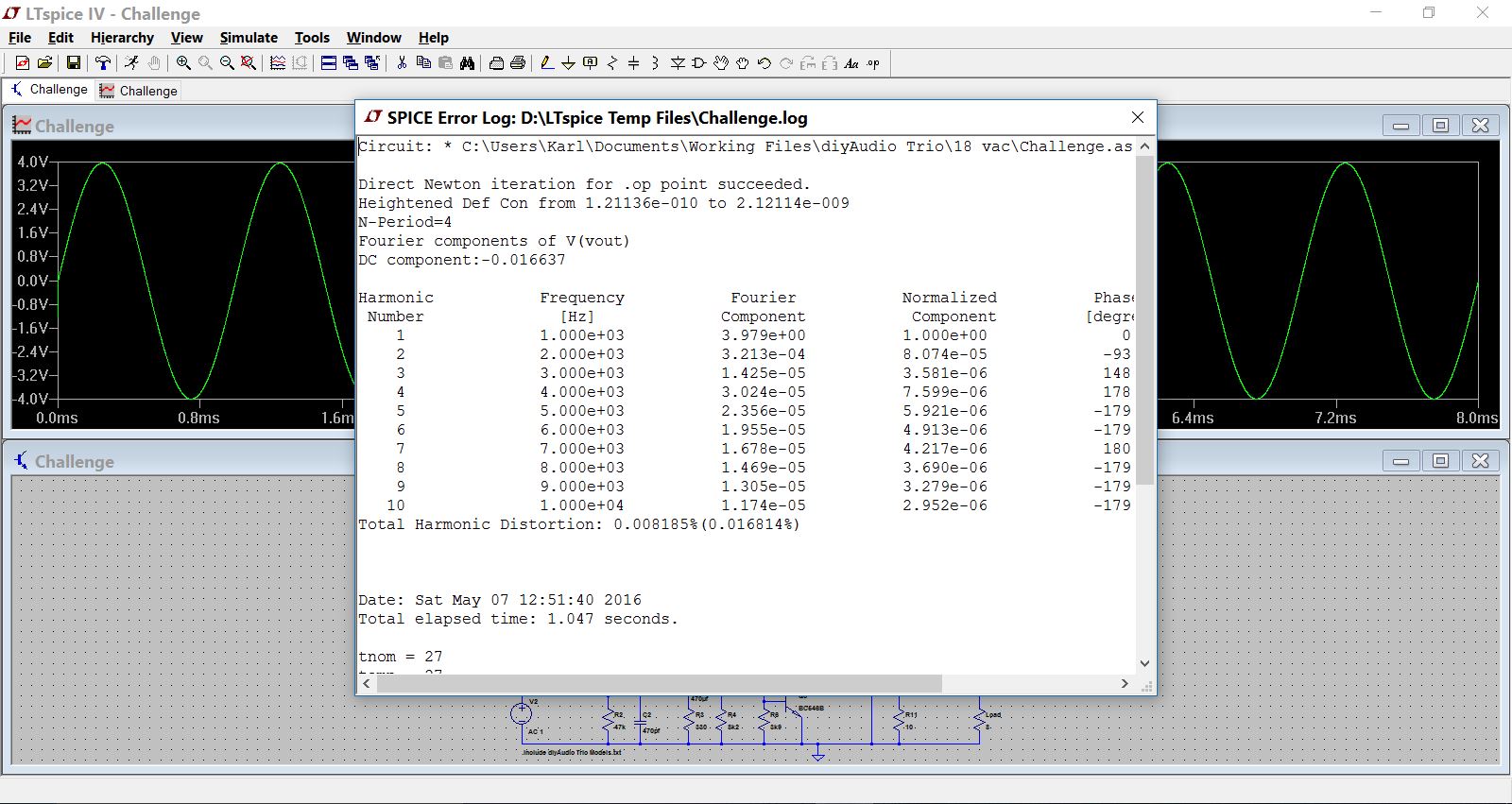This screenshot has width=1512, height=804.
Task: Click the N-Period=4 line in log
Action: click(x=404, y=222)
